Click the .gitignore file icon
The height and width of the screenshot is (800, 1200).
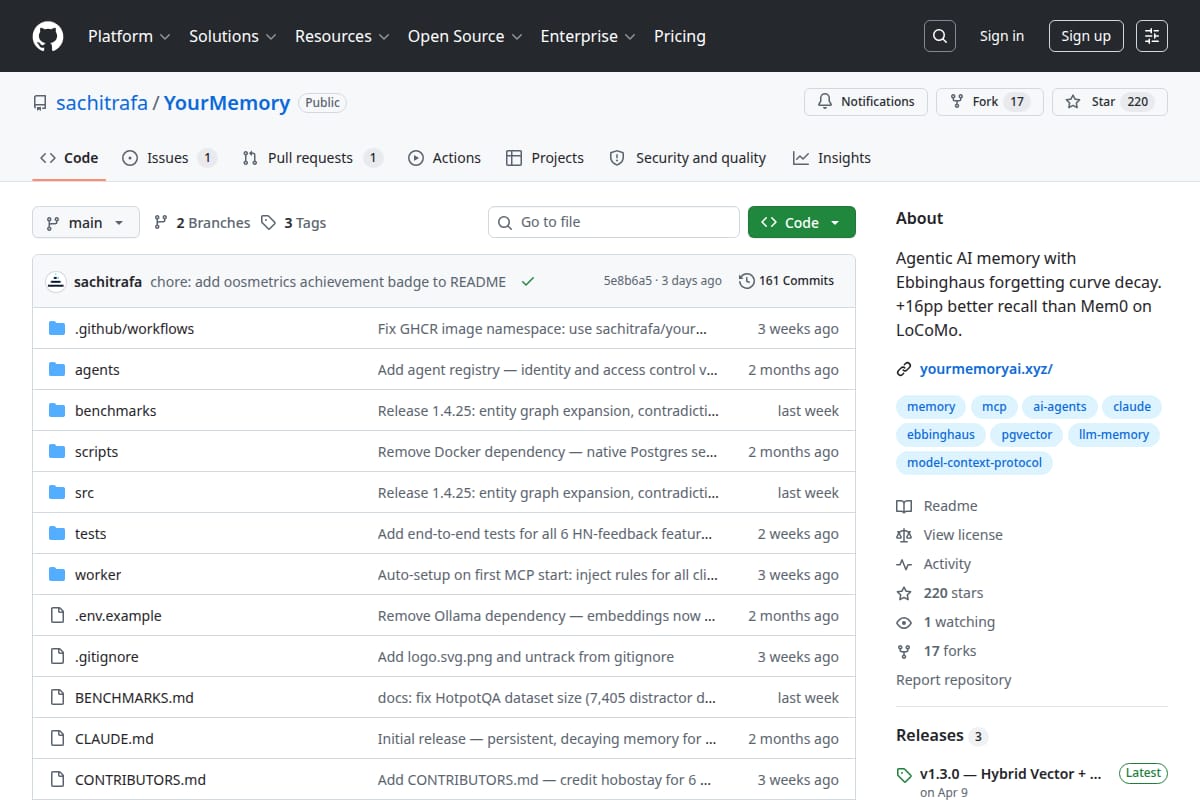point(57,657)
